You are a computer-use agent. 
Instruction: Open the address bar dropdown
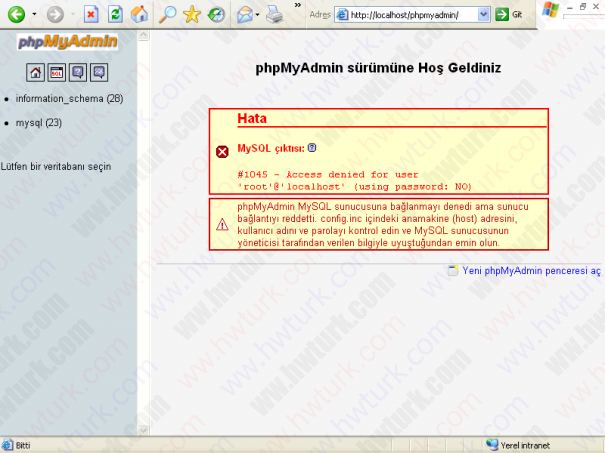(x=483, y=15)
